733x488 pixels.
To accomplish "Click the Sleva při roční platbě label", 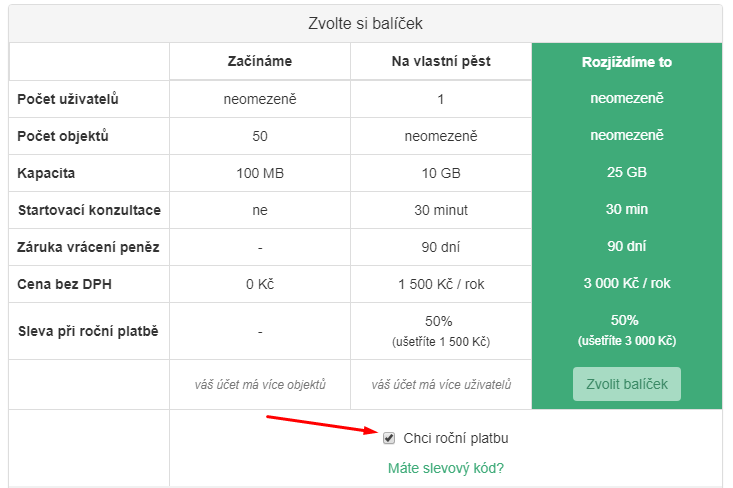I will 88,331.
